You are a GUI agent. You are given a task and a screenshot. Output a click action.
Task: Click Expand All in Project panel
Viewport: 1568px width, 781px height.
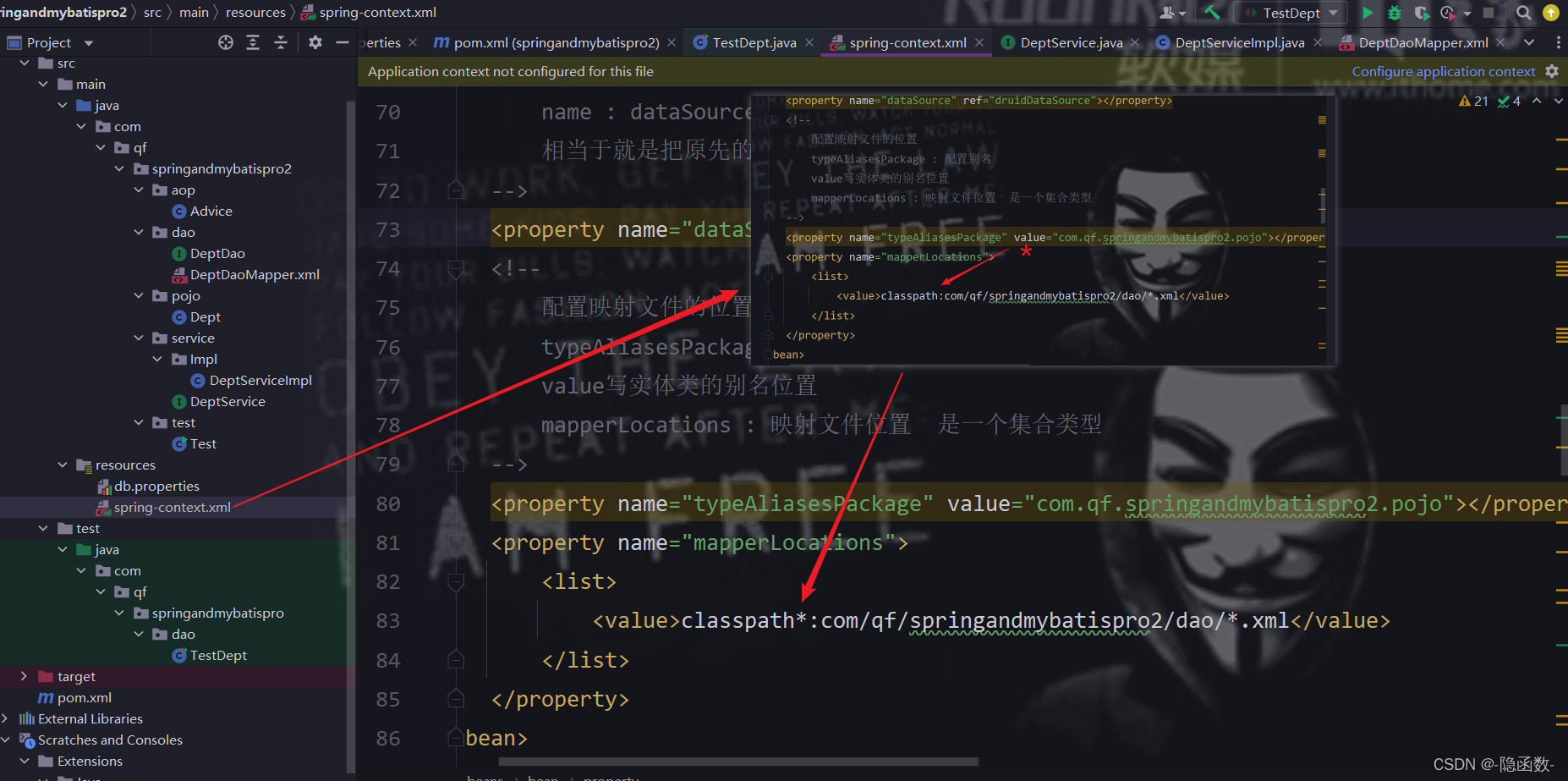[x=253, y=42]
